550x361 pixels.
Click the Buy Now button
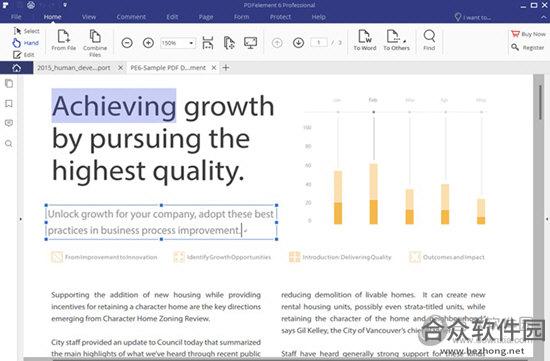pos(528,34)
